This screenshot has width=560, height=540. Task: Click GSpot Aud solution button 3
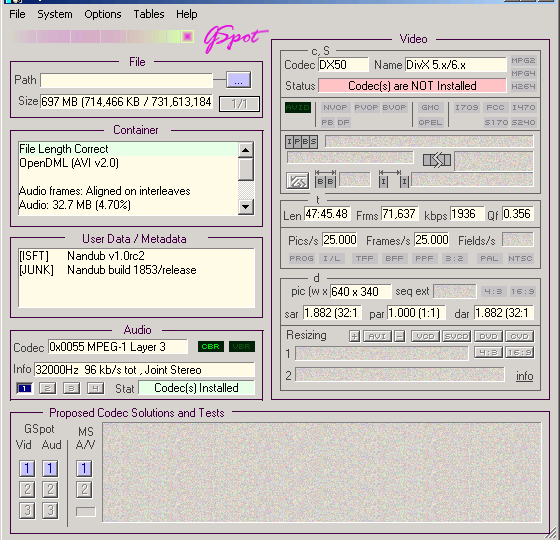click(x=50, y=510)
